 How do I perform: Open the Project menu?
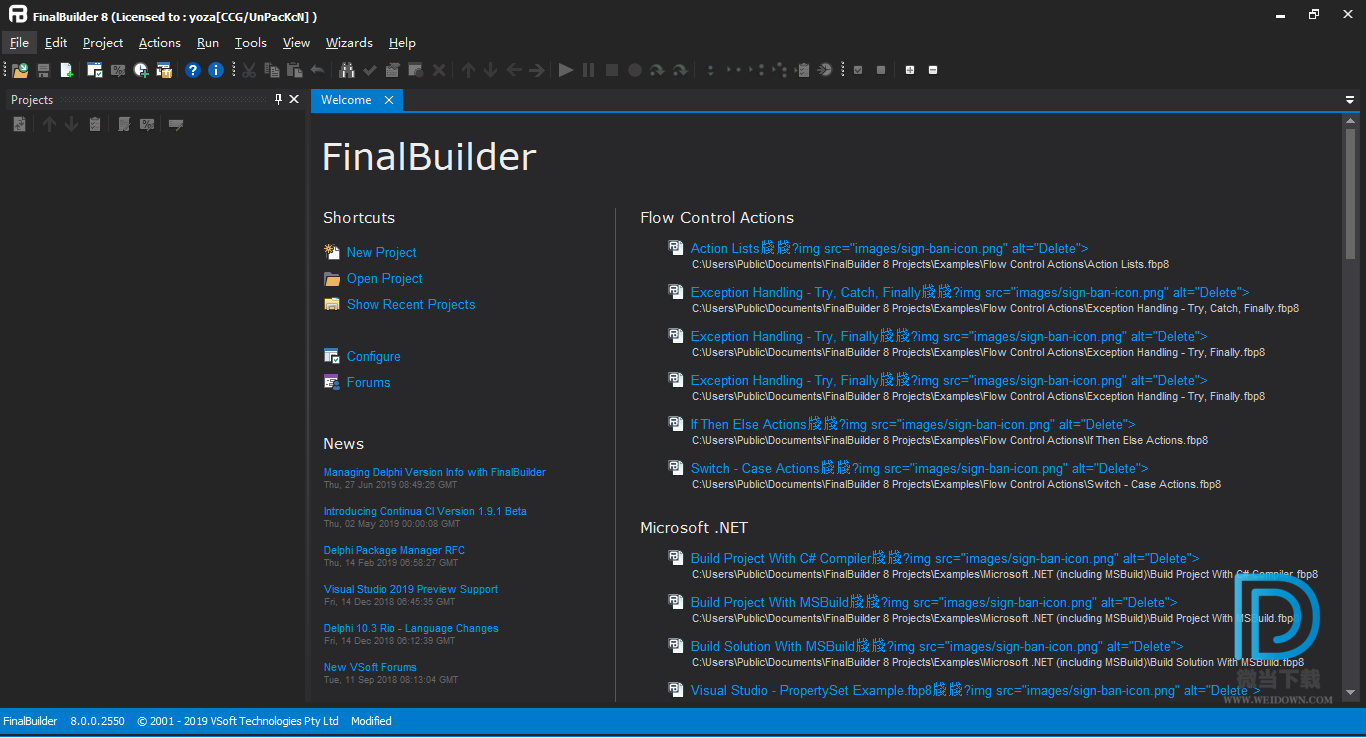pos(103,43)
